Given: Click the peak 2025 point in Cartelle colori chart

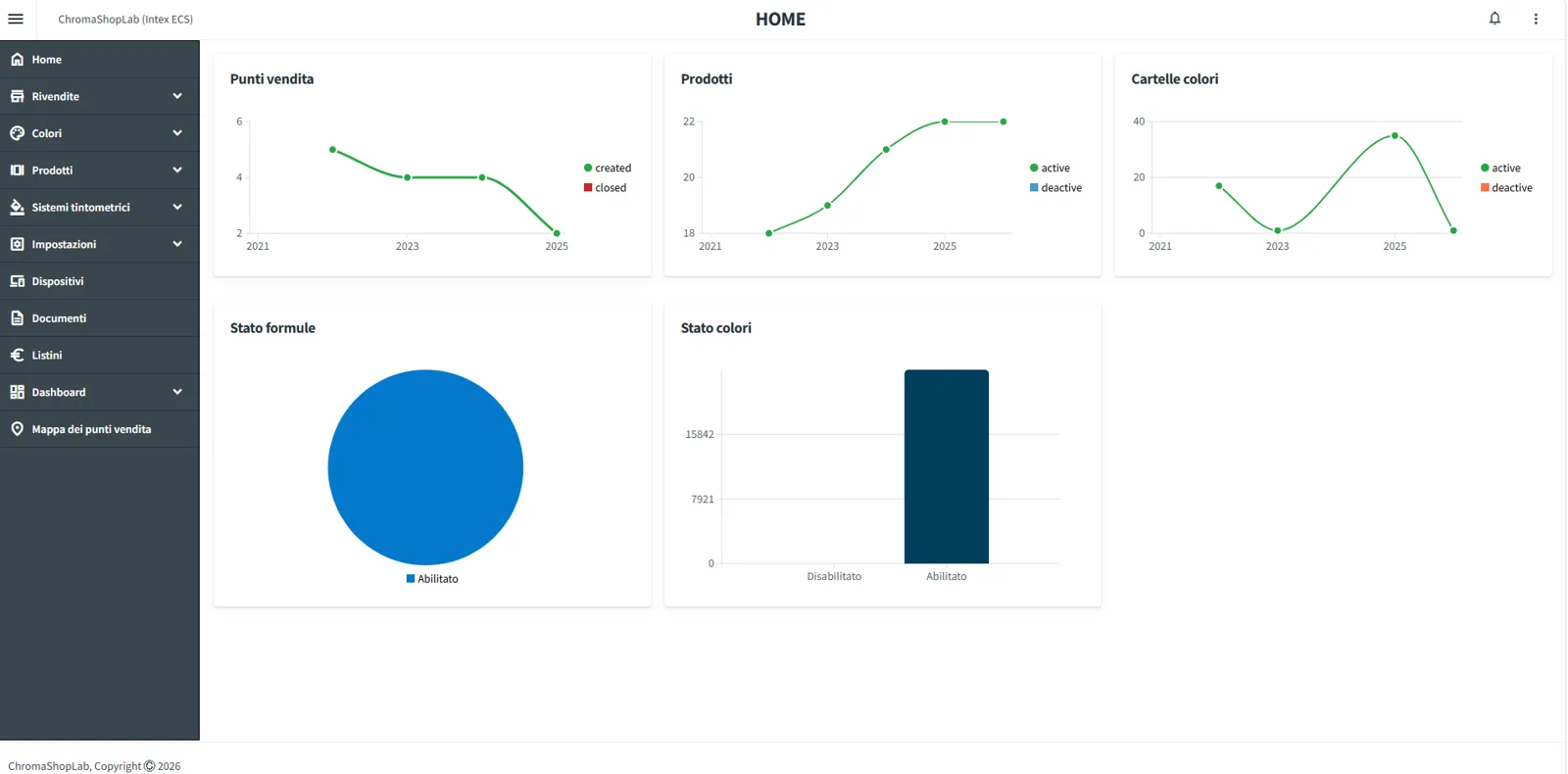Looking at the screenshot, I should point(1395,135).
